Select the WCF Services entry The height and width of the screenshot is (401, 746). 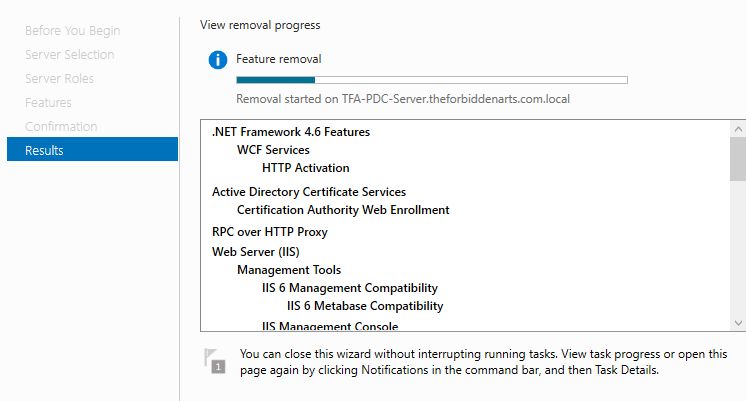273,150
